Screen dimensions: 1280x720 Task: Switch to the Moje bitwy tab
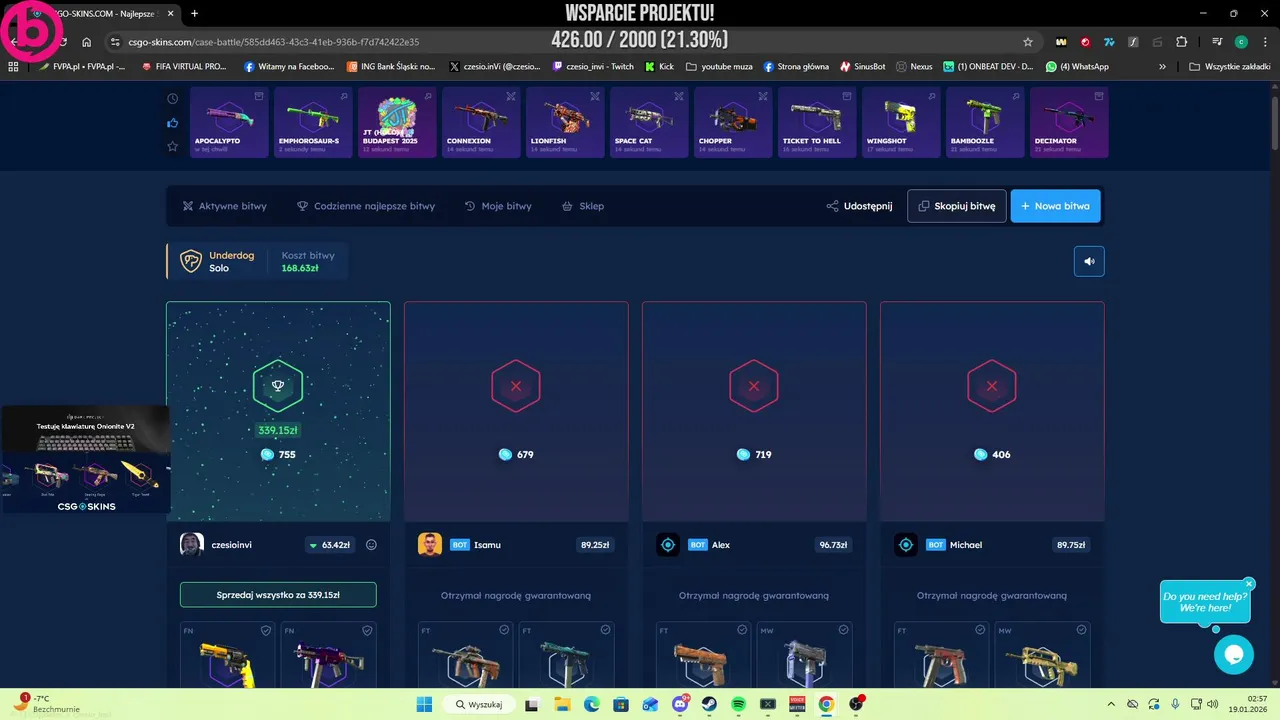coord(498,206)
